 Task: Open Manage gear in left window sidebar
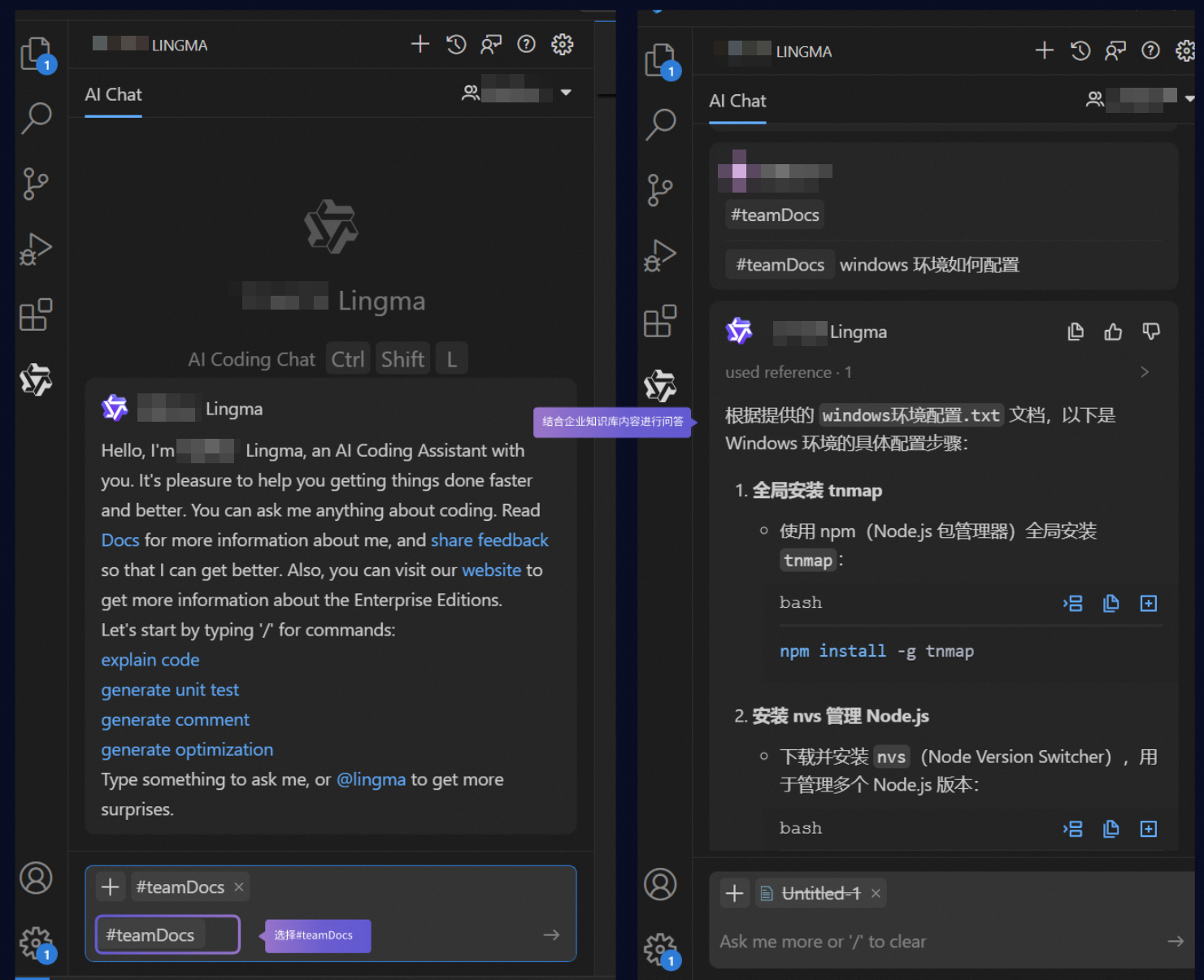point(37,944)
